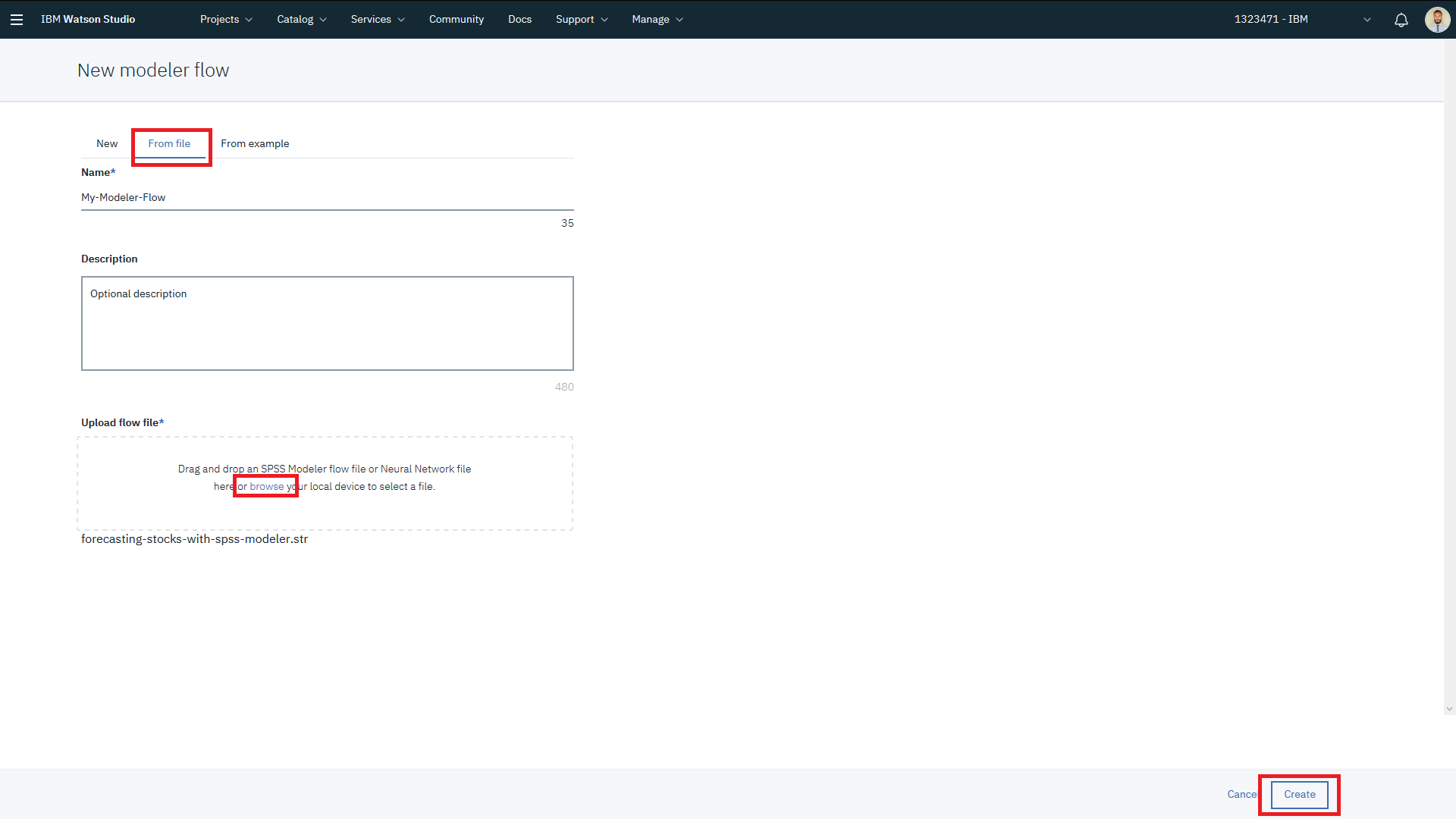Screen dimensions: 1456x819
Task: Open the Docs menu item
Action: click(x=519, y=20)
